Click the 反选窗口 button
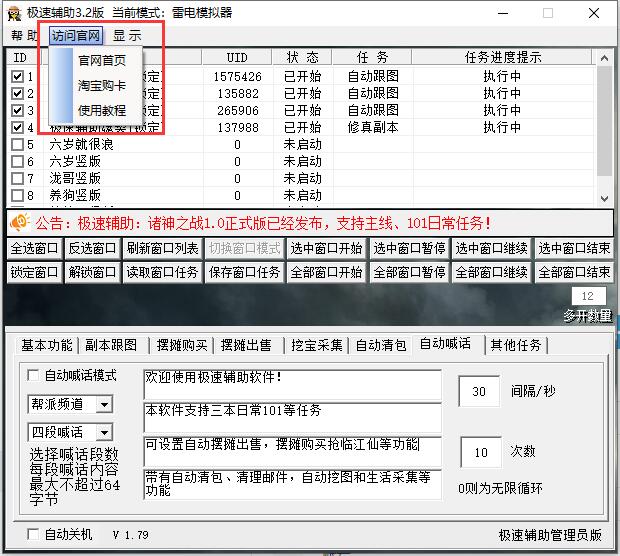 [x=92, y=248]
